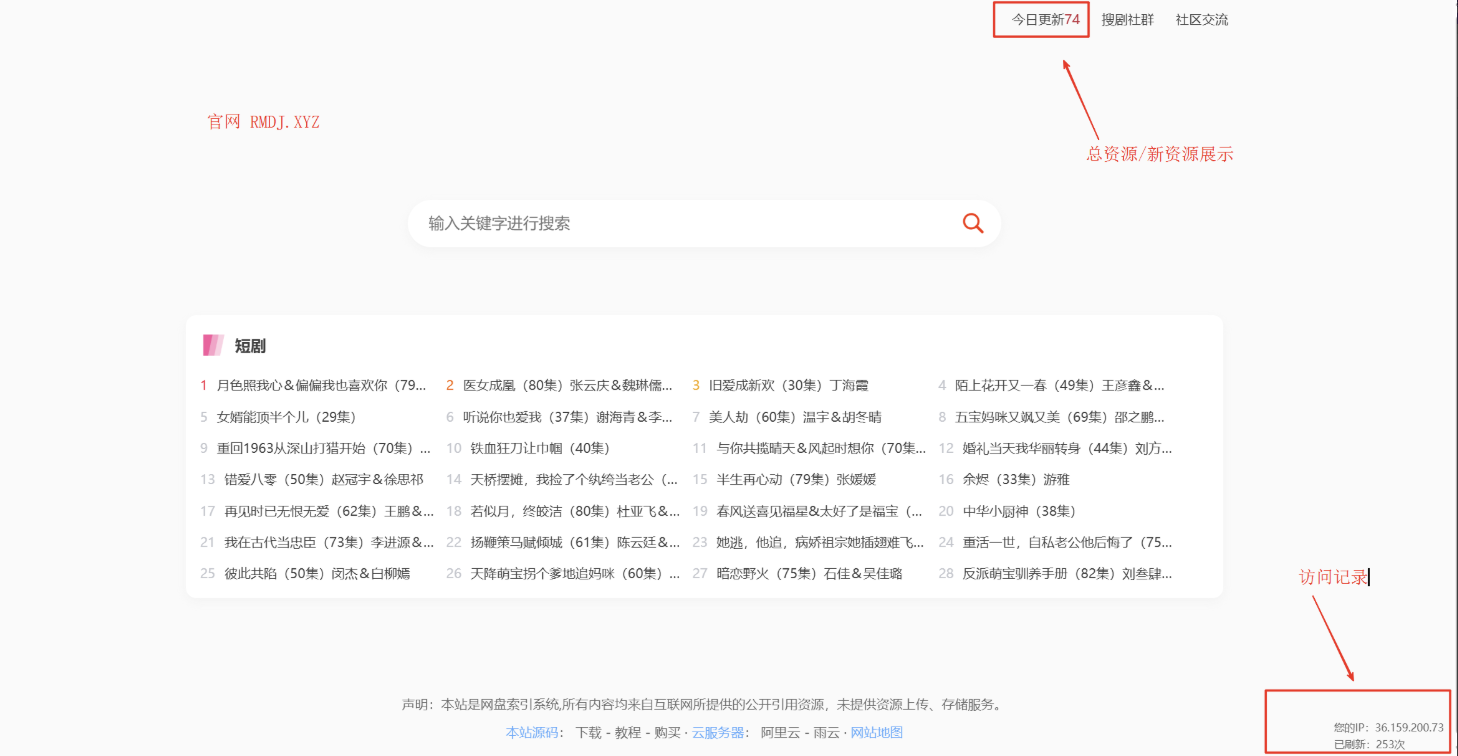
Task: Click 阿里云 in the footer
Action: pyautogui.click(x=779, y=732)
